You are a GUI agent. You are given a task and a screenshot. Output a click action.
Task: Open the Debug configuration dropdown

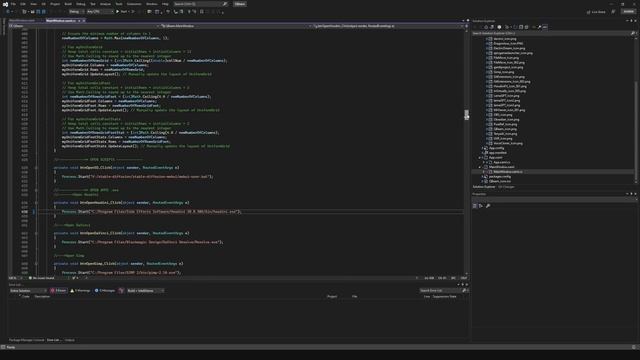tap(76, 11)
